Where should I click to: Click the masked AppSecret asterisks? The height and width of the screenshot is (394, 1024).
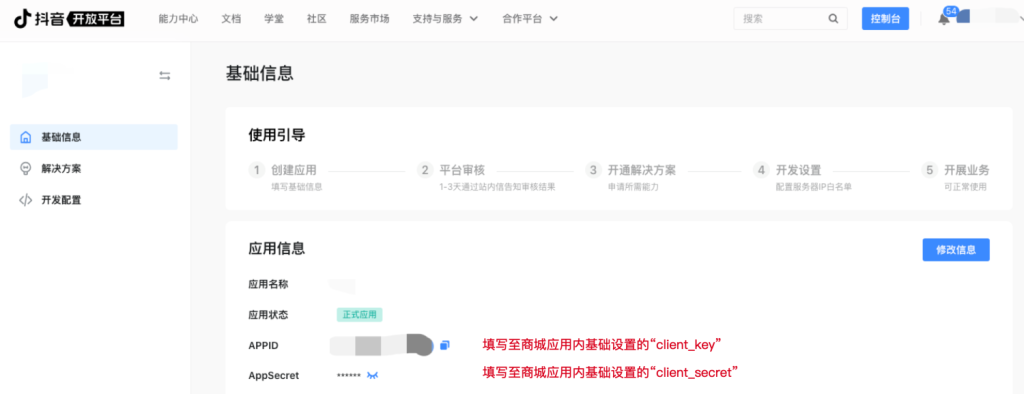349,376
